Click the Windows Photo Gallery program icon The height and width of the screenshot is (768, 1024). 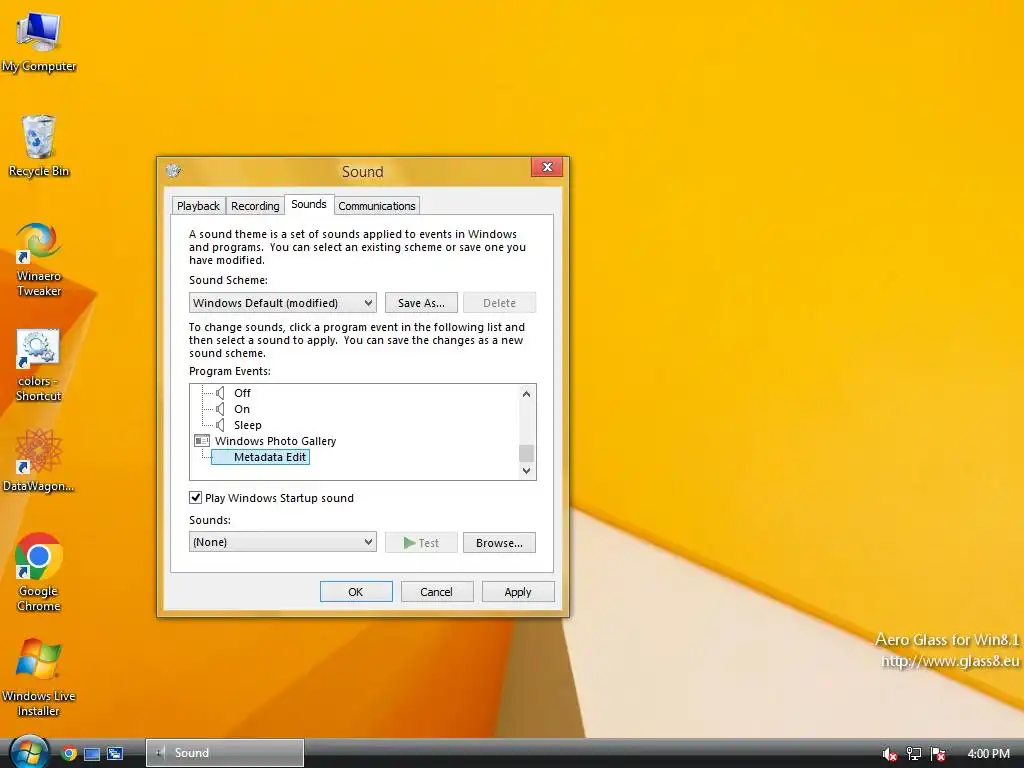coord(202,441)
